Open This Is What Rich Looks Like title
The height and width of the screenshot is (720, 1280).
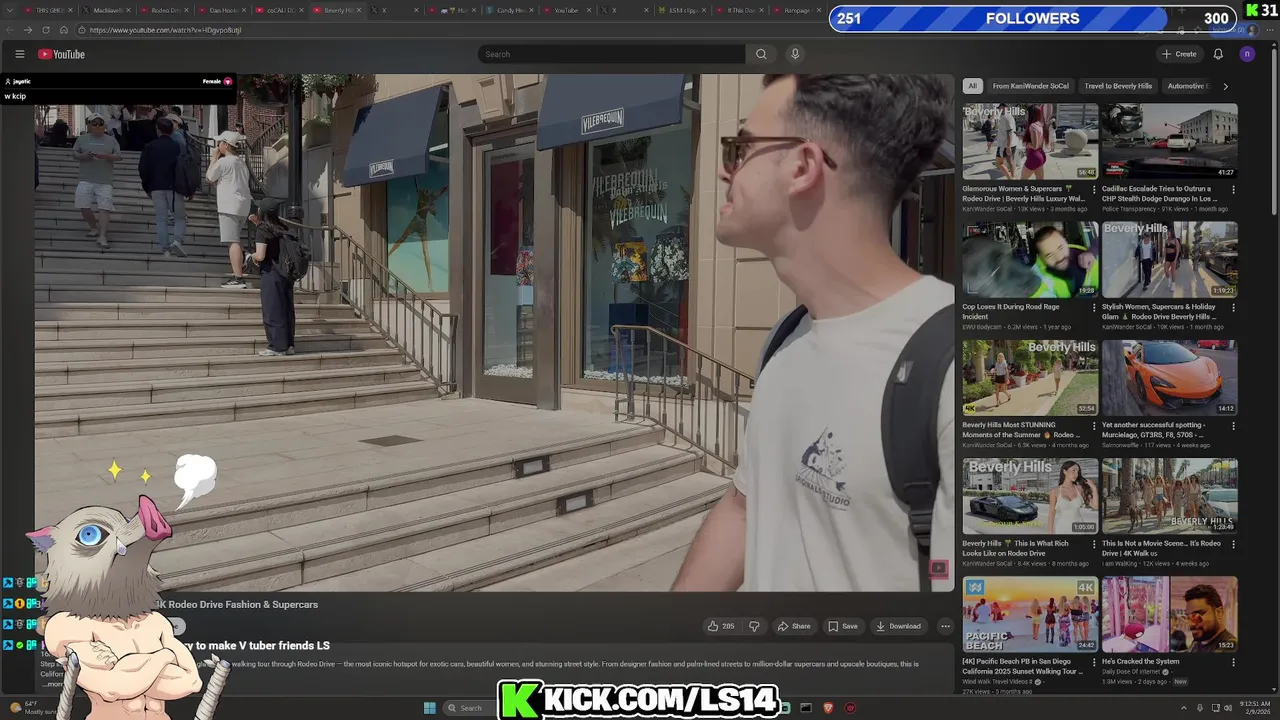click(x=1017, y=548)
